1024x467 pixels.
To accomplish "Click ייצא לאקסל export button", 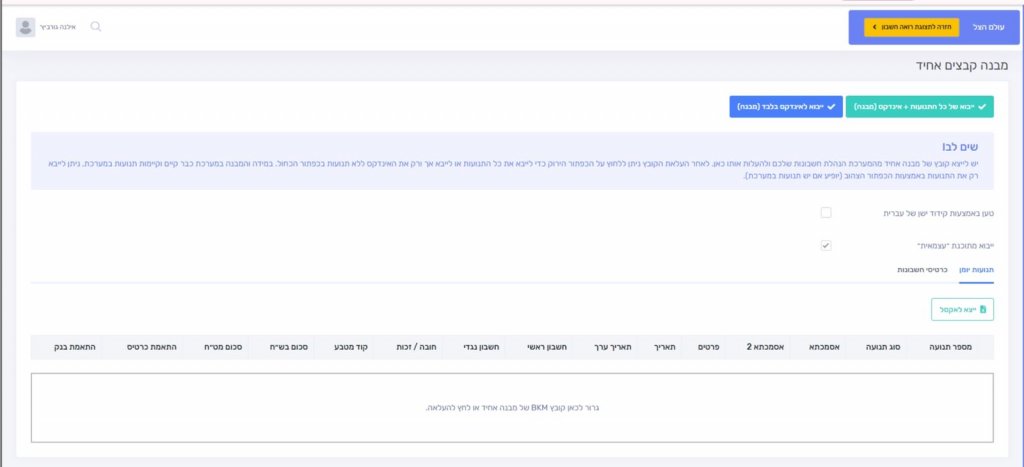I will click(962, 310).
